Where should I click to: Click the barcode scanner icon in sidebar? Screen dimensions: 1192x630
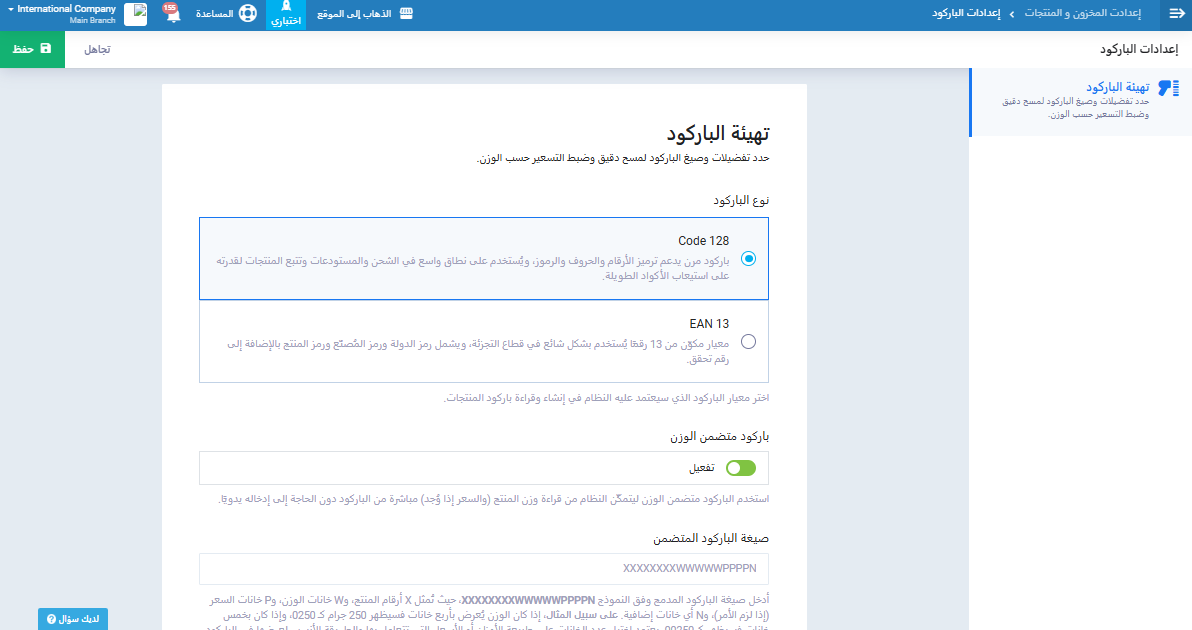click(1168, 88)
